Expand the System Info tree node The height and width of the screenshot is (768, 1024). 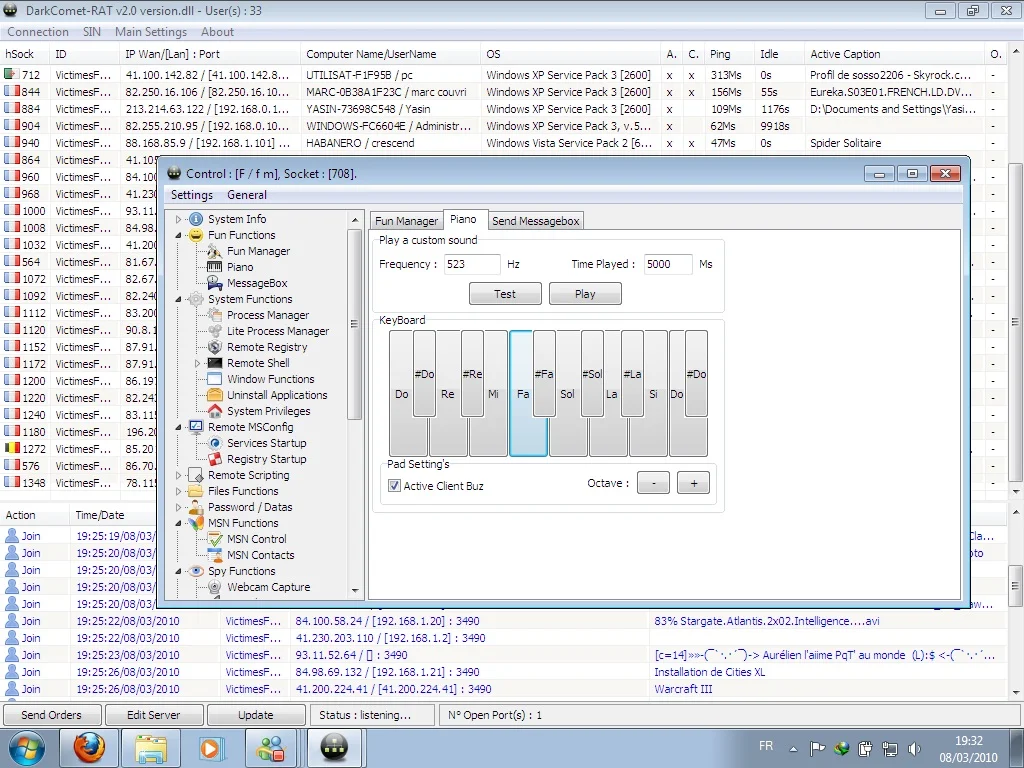click(x=179, y=219)
